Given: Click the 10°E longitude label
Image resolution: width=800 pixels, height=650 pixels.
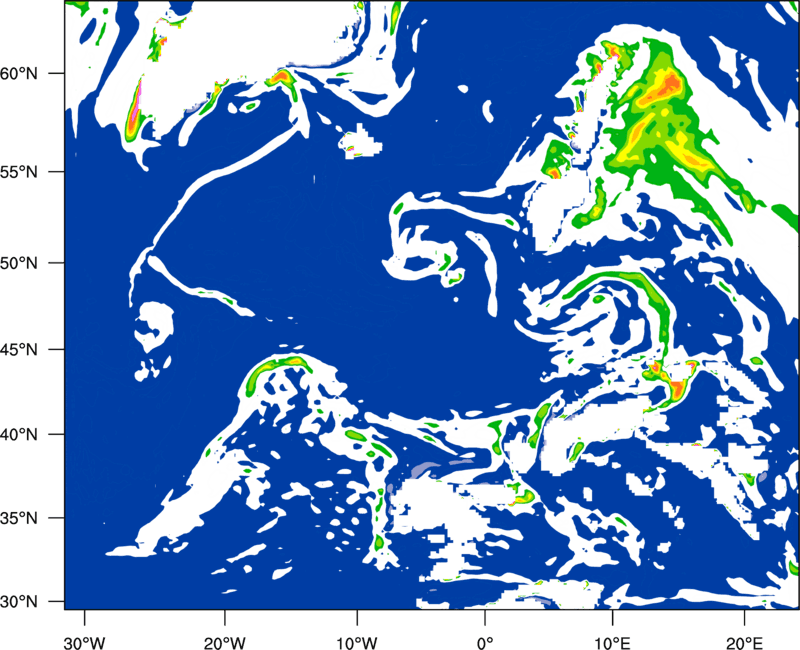Looking at the screenshot, I should click(x=612, y=643).
